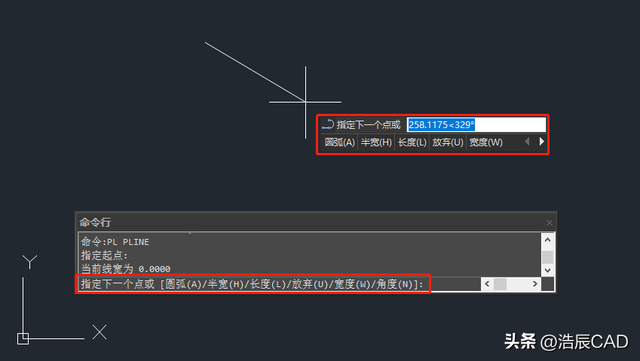The image size is (640, 361).
Task: Click the 命令行 panel title bar
Action: [316, 222]
